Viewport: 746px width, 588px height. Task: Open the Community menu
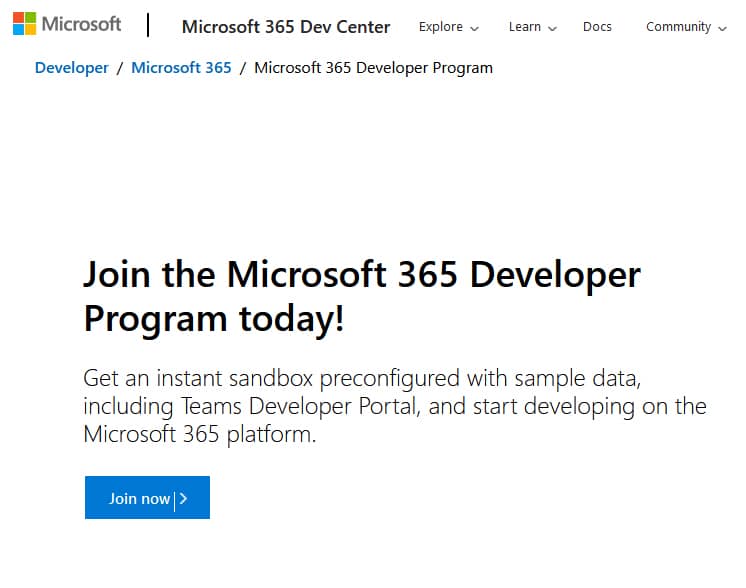pyautogui.click(x=678, y=27)
